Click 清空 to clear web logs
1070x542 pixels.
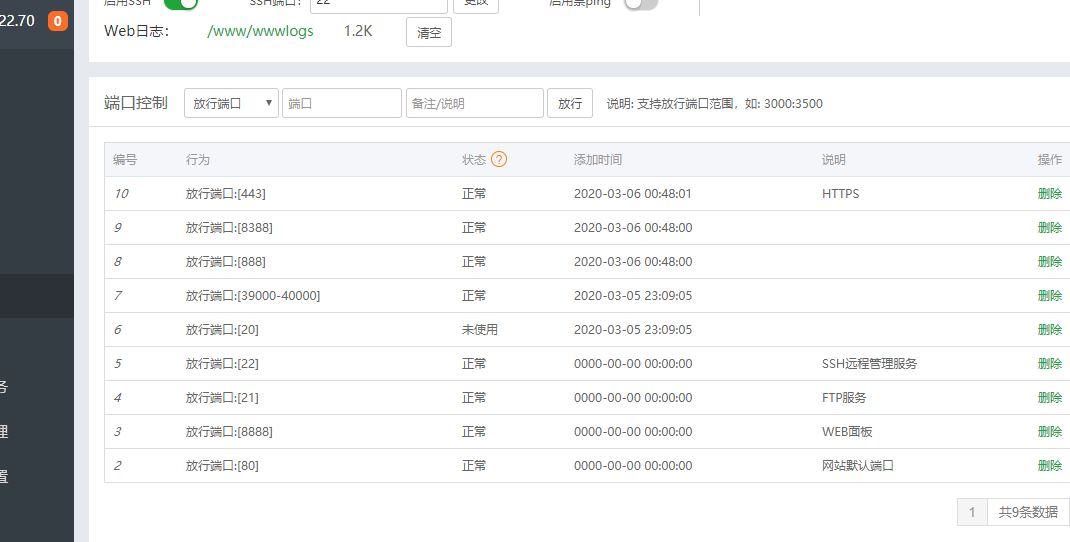click(429, 32)
